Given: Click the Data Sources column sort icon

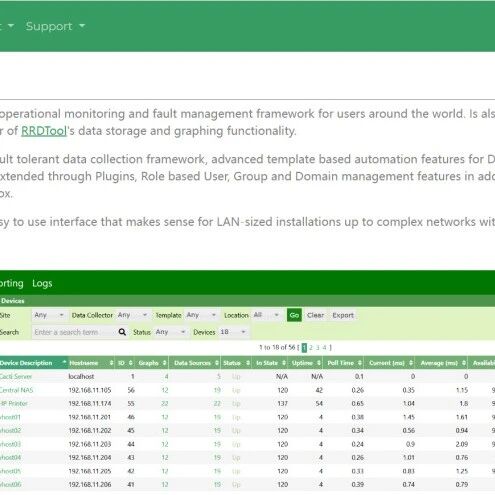Looking at the screenshot, I should pos(217,363).
